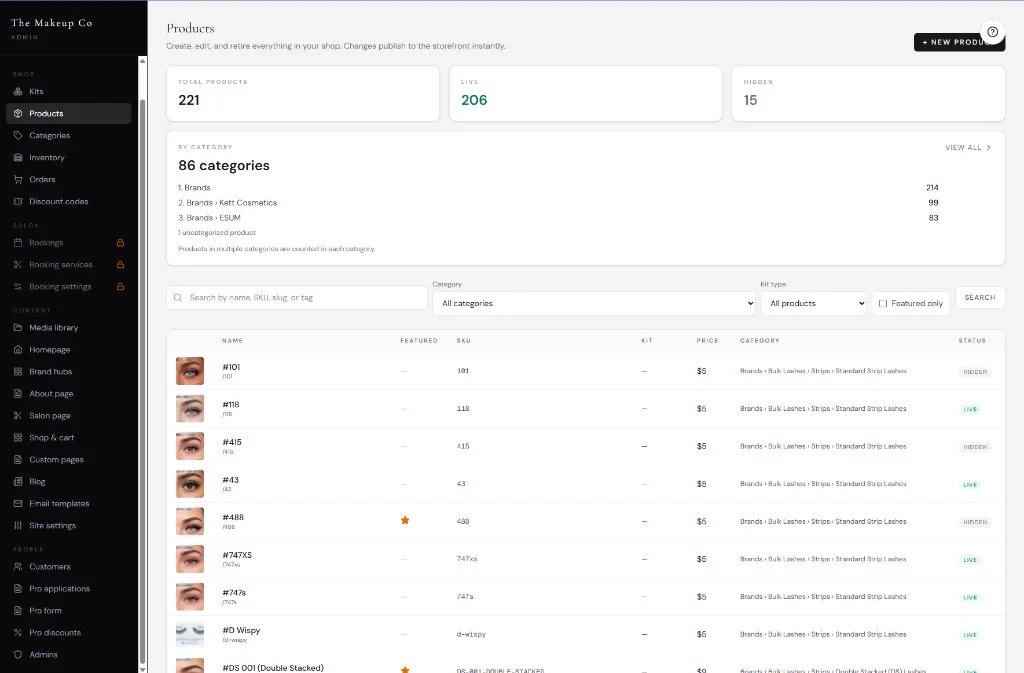Click the Discount codes ticket icon
The width and height of the screenshot is (1024, 673).
point(18,202)
